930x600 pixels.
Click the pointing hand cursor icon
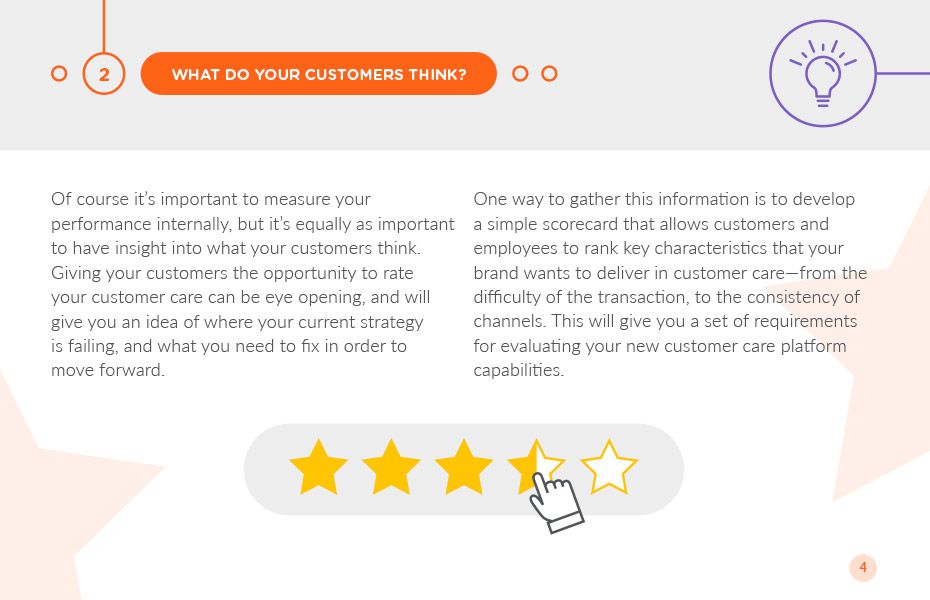[556, 502]
